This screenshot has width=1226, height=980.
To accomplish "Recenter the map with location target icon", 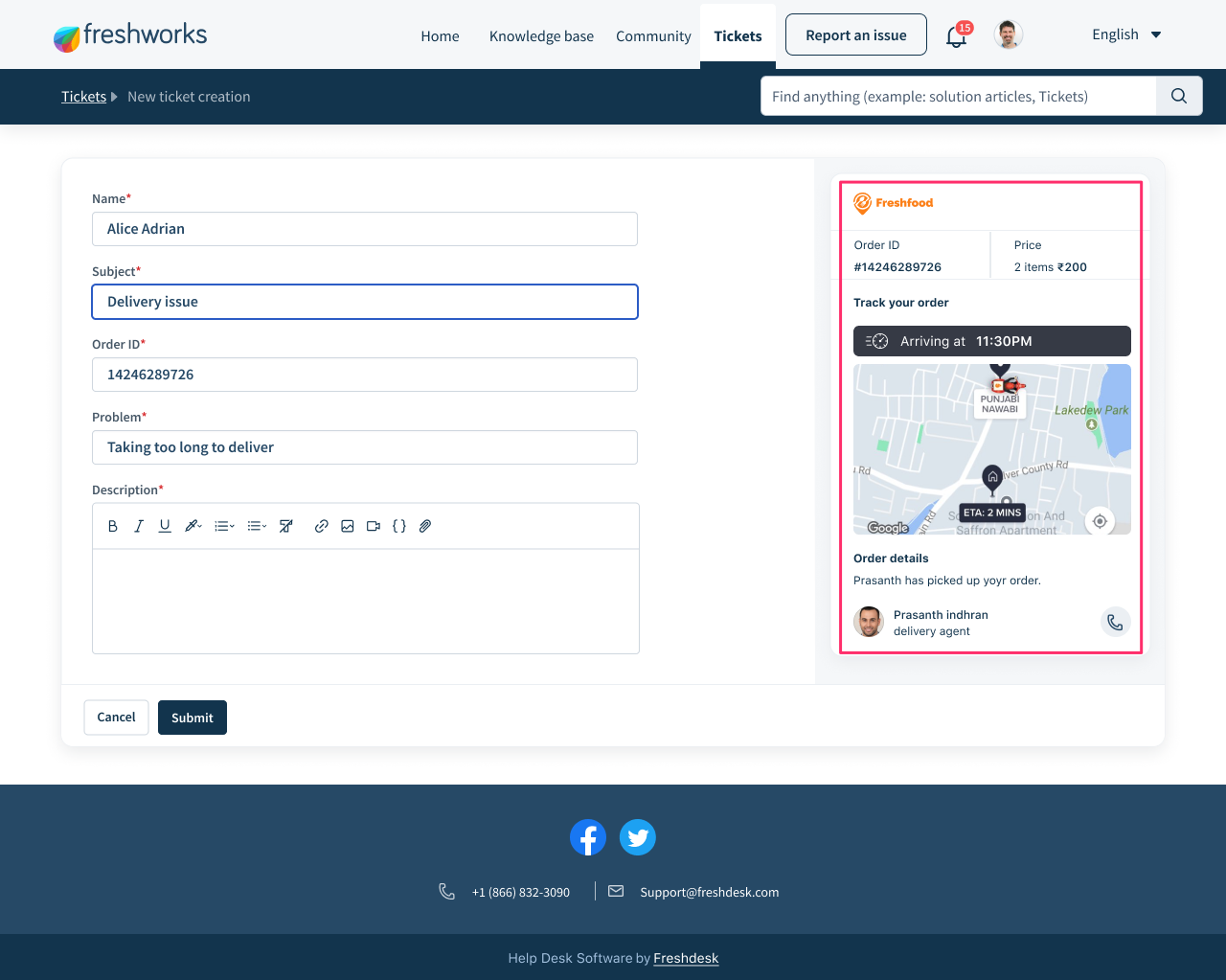I will pos(1100,521).
